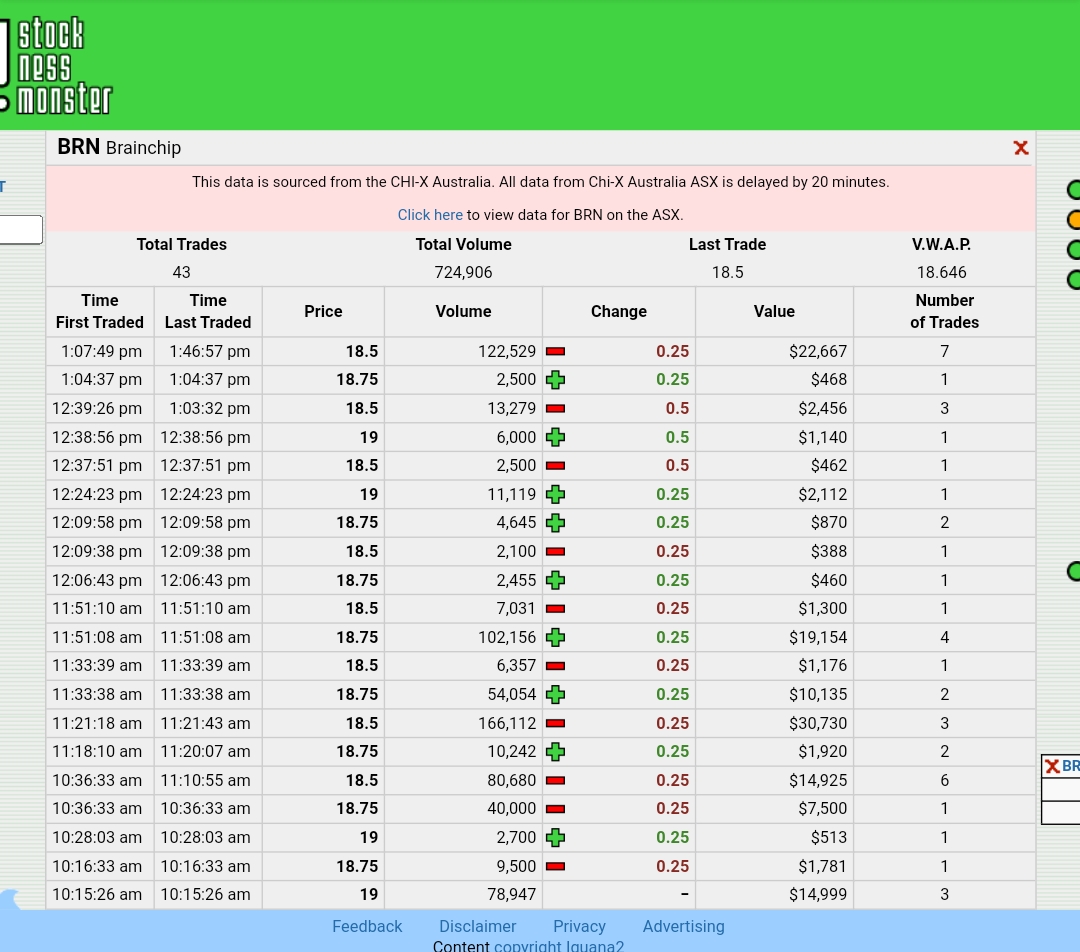Click the 'Time First Traded' column header
This screenshot has height=952, width=1080.
[x=100, y=311]
